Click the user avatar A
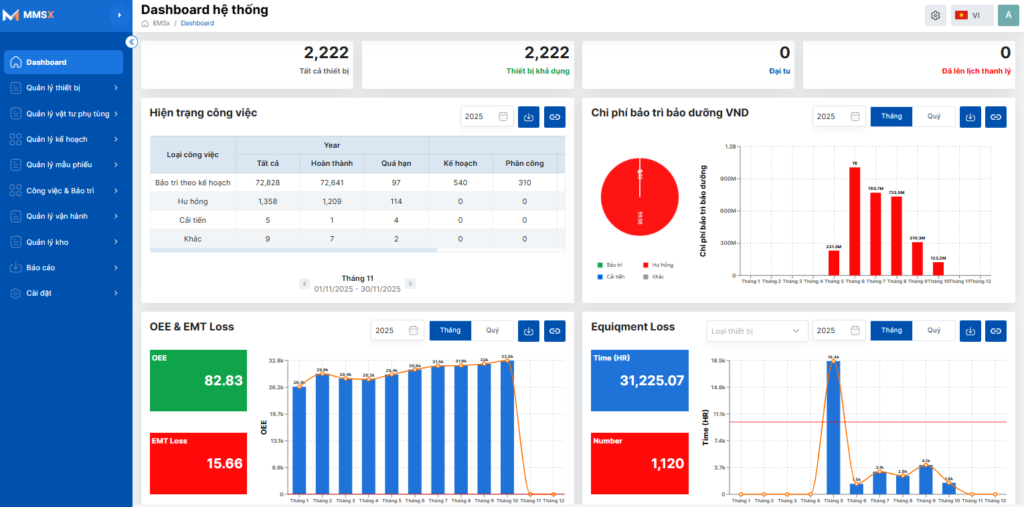The image size is (1024, 507). coord(1008,16)
